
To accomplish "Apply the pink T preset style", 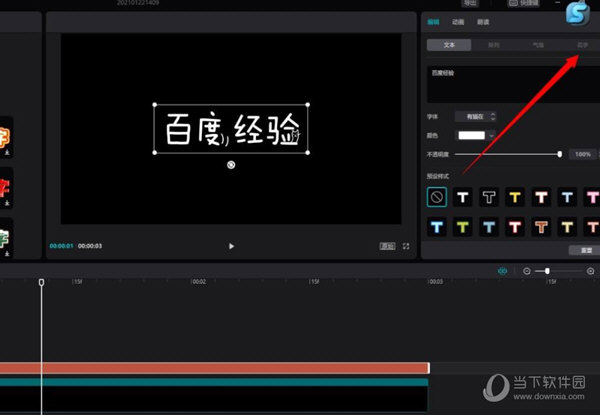I will click(592, 197).
